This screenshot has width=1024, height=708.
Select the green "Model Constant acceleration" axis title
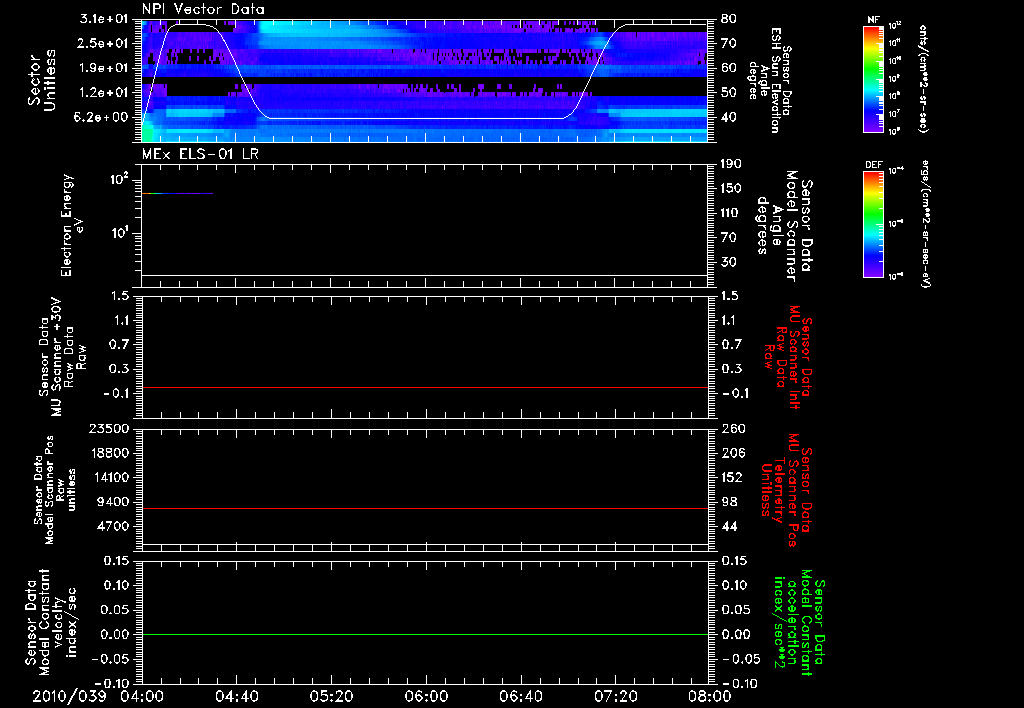[800, 621]
